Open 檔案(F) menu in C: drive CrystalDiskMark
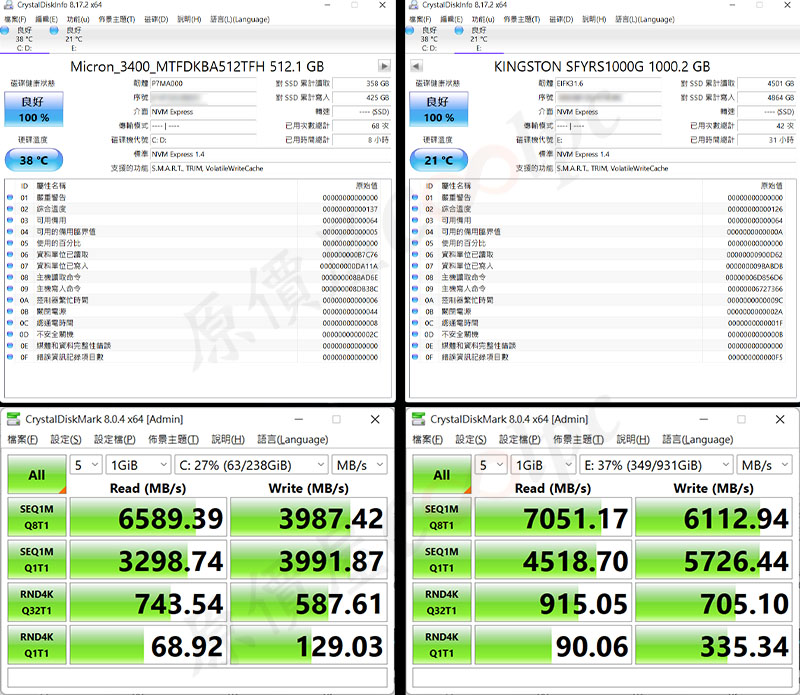This screenshot has height=695, width=800. pyautogui.click(x=22, y=439)
